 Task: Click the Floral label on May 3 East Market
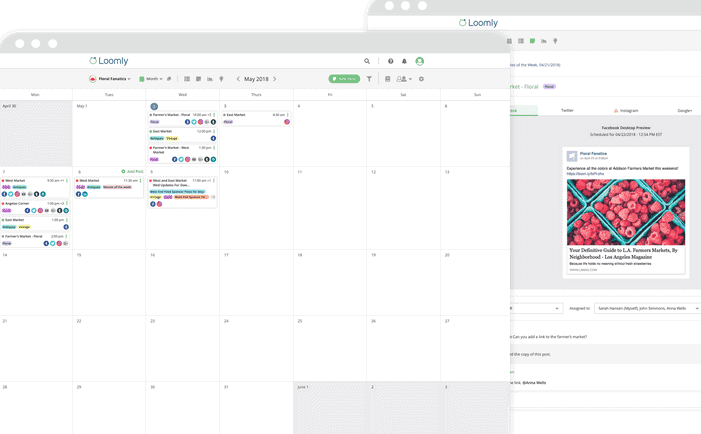[x=228, y=122]
